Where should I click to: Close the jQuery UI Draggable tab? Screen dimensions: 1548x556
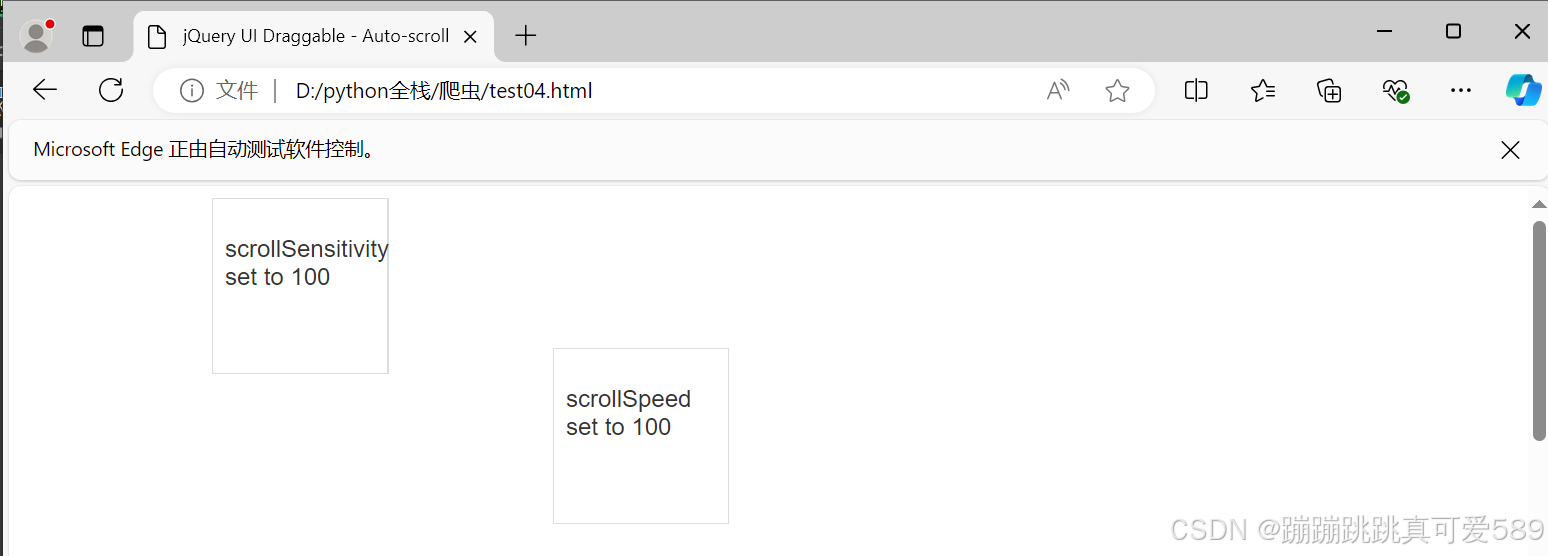pyautogui.click(x=472, y=37)
